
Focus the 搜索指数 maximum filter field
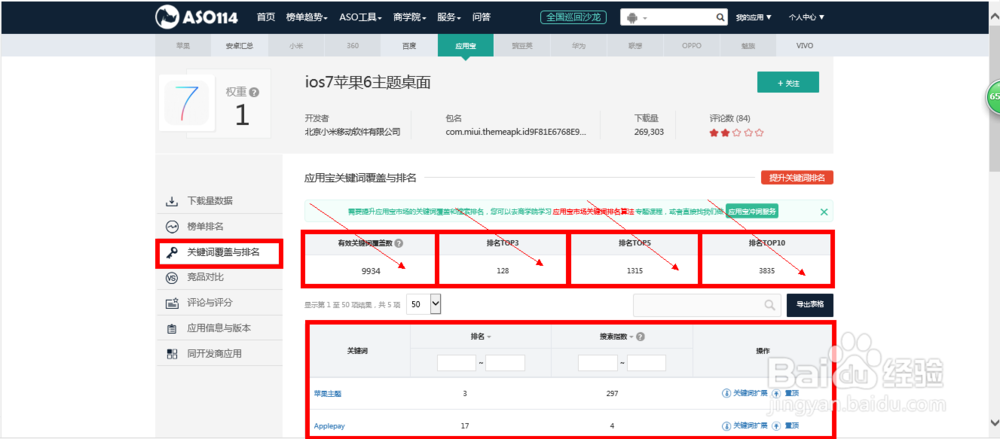coord(646,363)
